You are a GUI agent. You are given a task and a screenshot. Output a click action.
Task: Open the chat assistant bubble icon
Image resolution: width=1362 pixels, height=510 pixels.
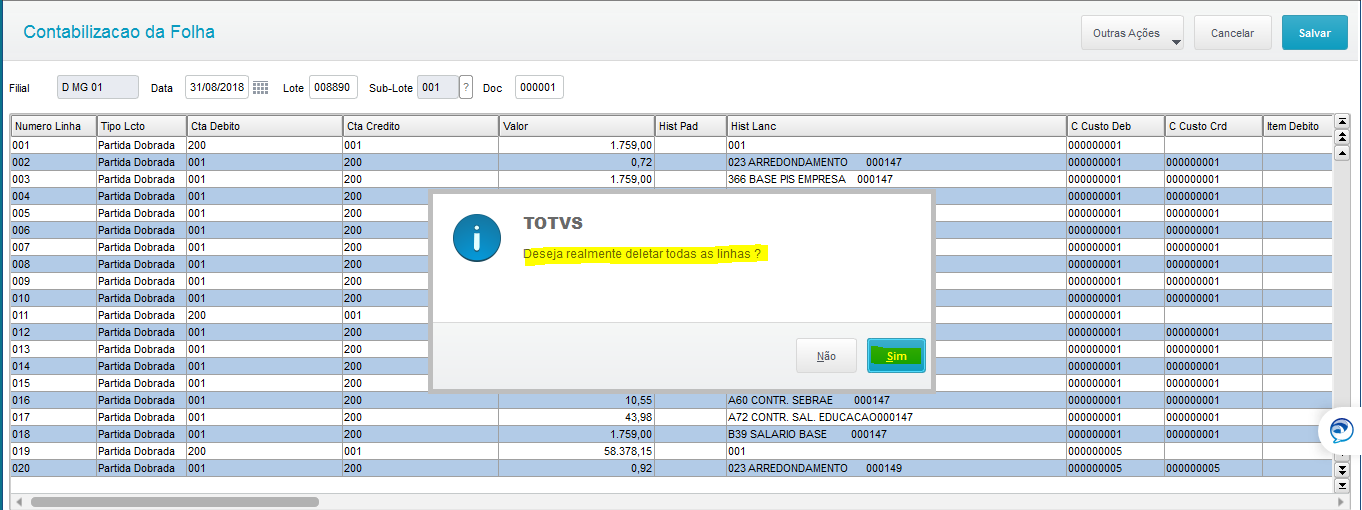point(1340,431)
